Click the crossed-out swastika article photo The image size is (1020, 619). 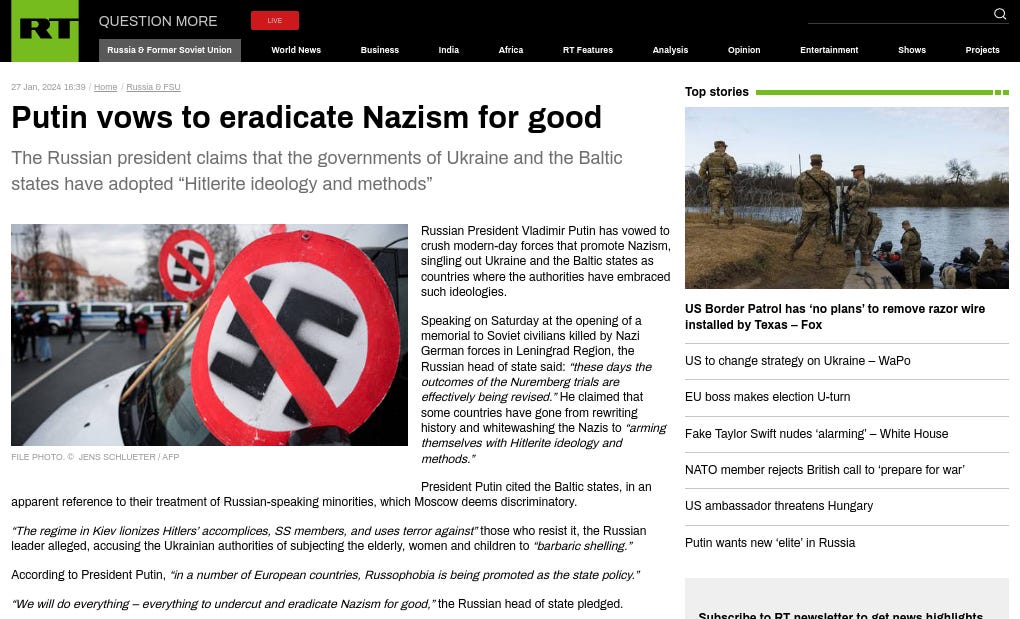(209, 335)
